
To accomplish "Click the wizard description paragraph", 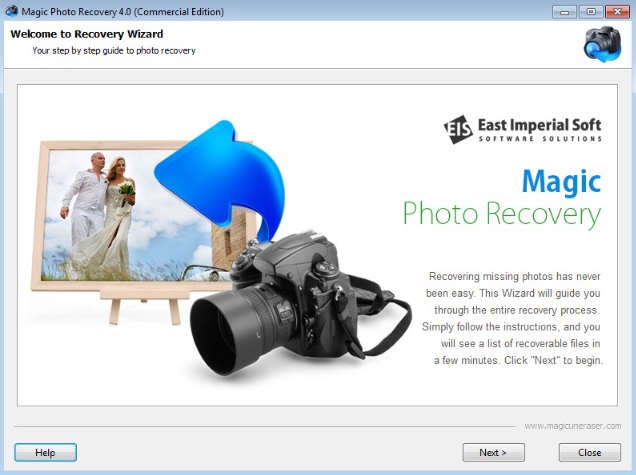I will [x=515, y=317].
